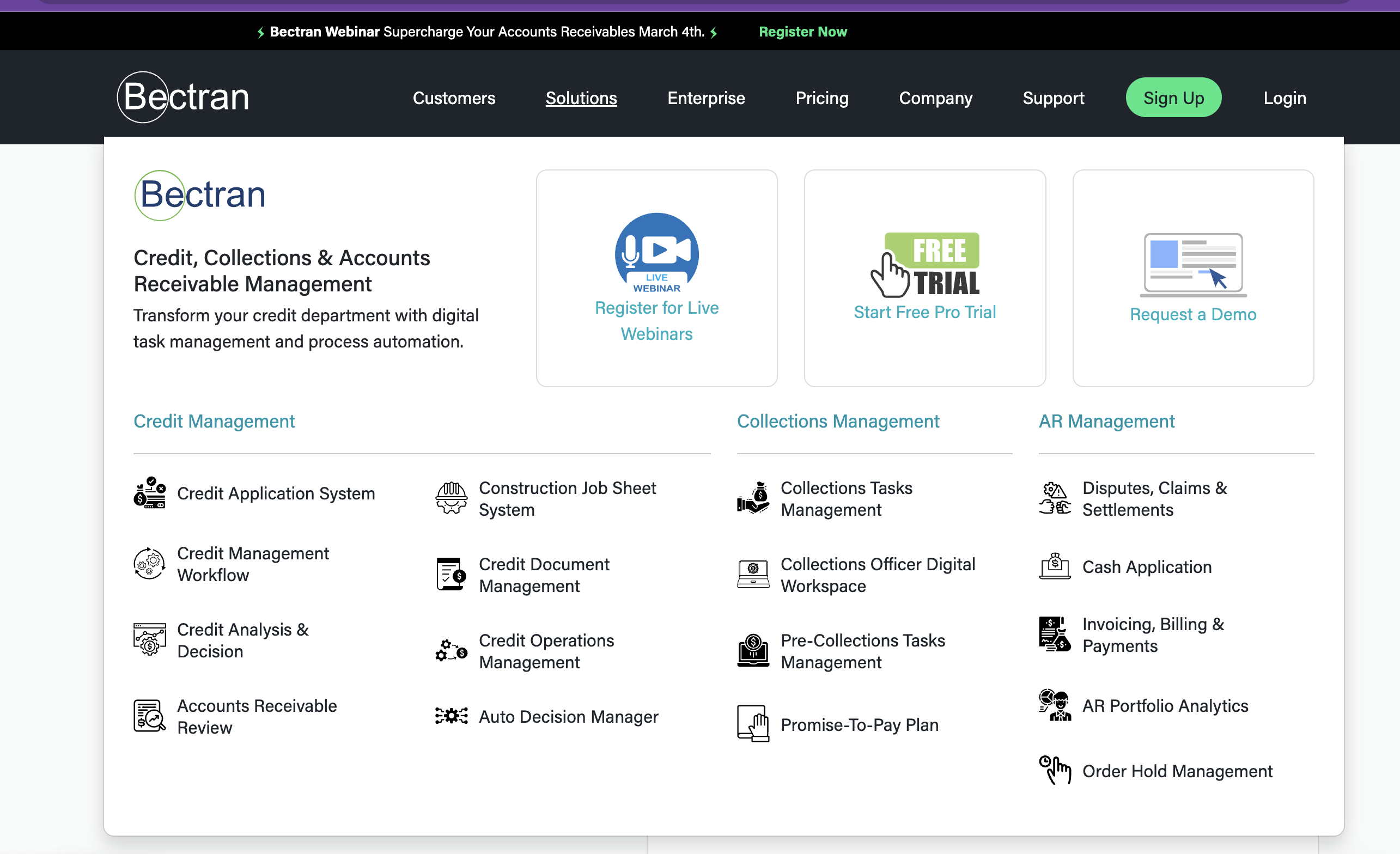Open Credit Analysis & Decision link
This screenshot has width=1400, height=854.
tap(242, 640)
